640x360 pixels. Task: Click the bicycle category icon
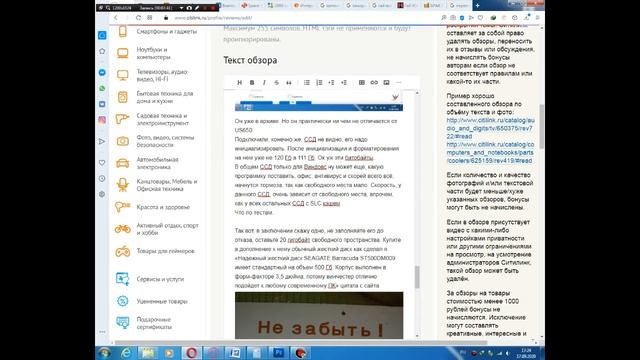pos(122,229)
